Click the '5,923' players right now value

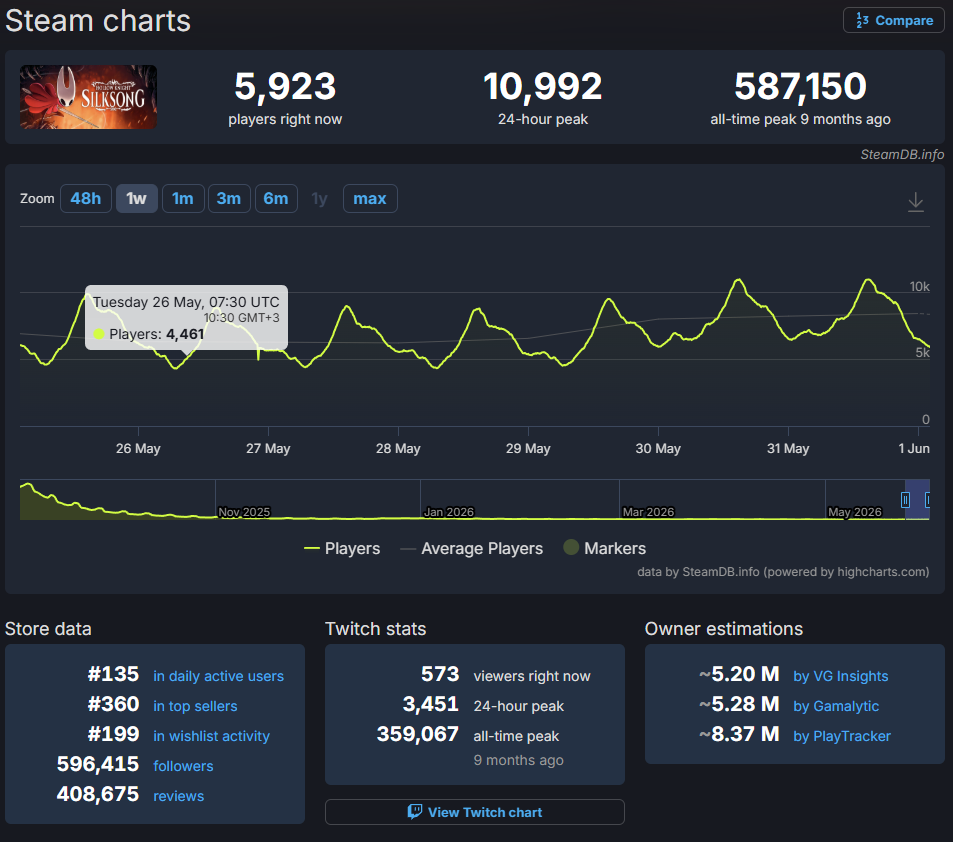click(x=285, y=86)
